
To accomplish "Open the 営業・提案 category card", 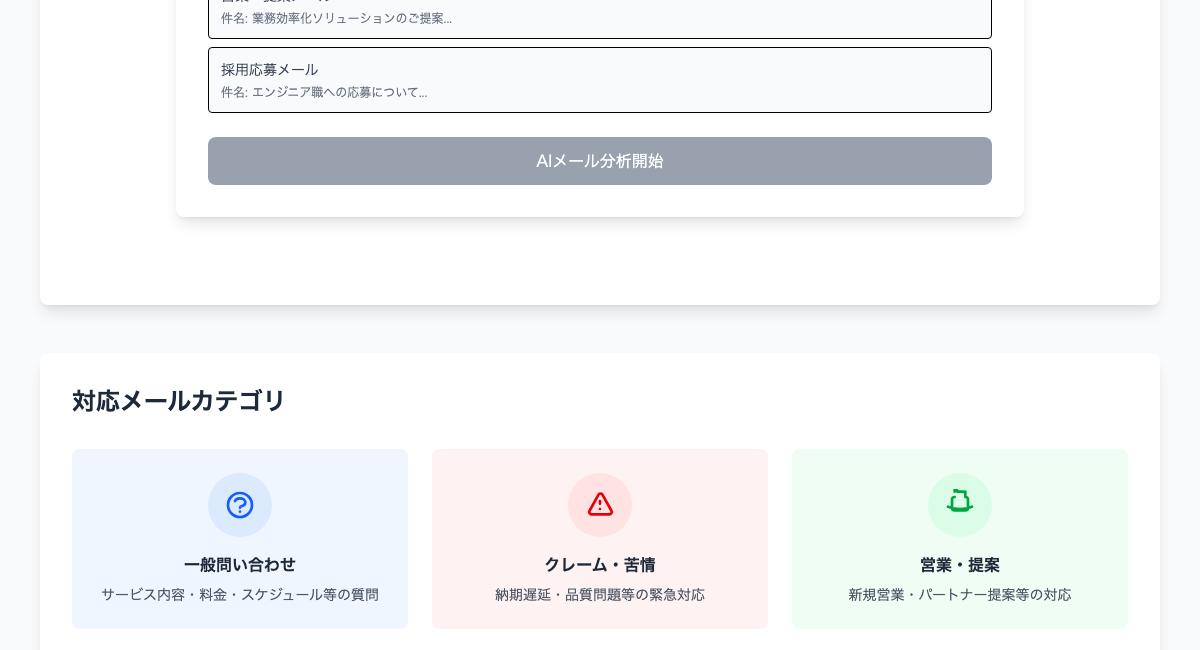I will 960,539.
